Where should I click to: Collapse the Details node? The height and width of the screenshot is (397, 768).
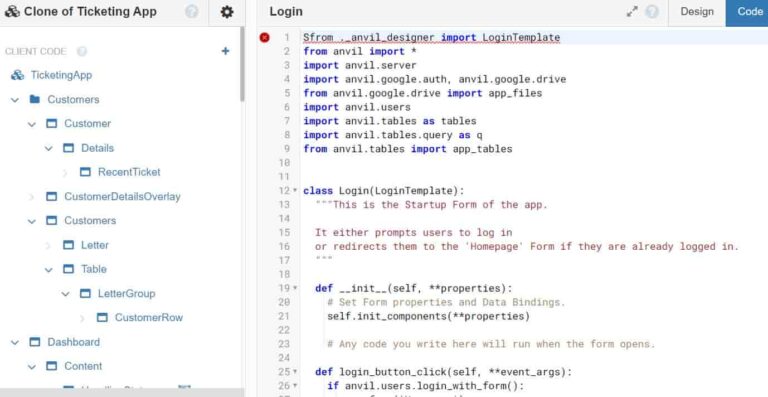(48, 148)
